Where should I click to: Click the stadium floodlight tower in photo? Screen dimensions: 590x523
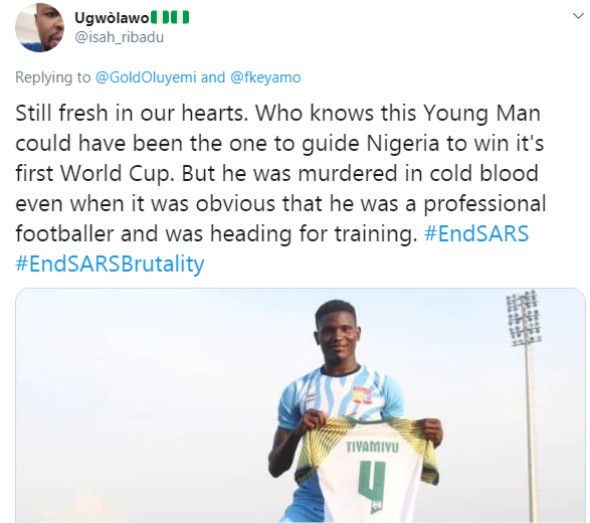(525, 404)
